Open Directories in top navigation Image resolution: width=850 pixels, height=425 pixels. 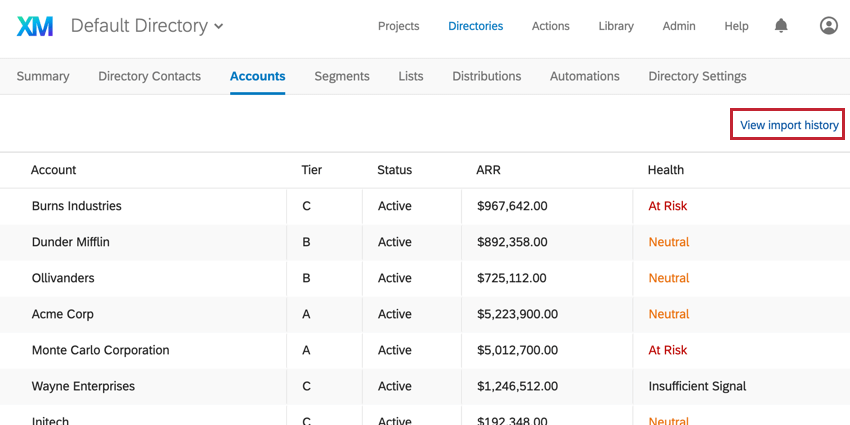click(x=475, y=26)
